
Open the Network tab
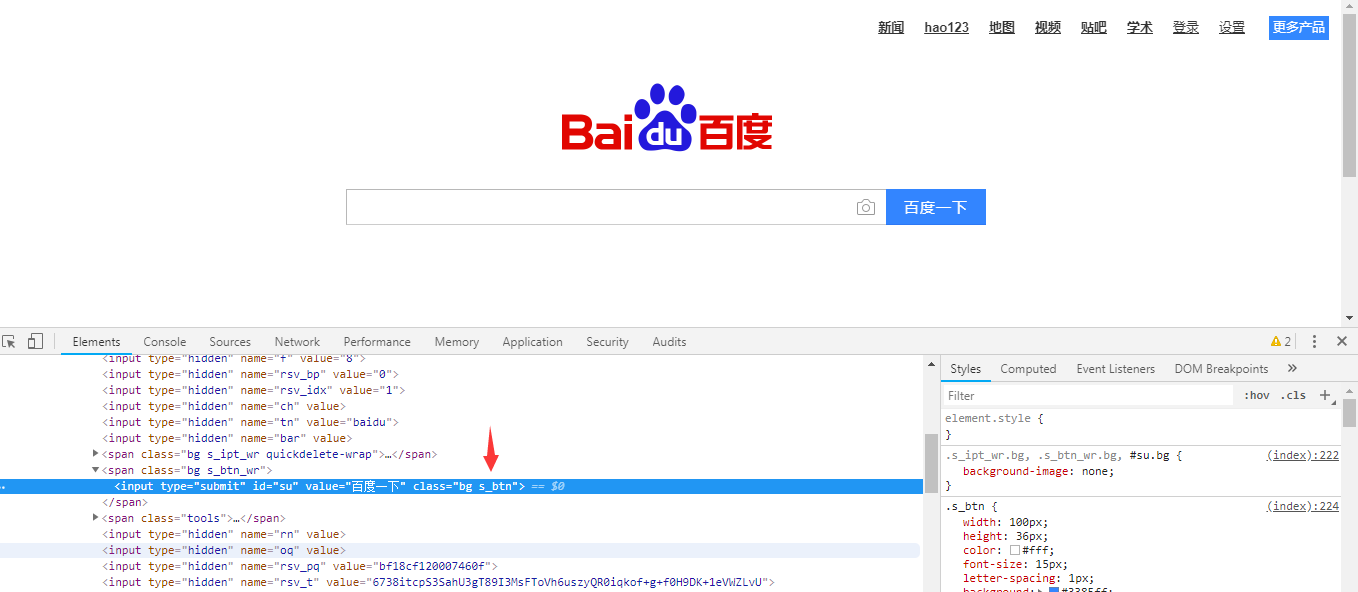point(297,341)
